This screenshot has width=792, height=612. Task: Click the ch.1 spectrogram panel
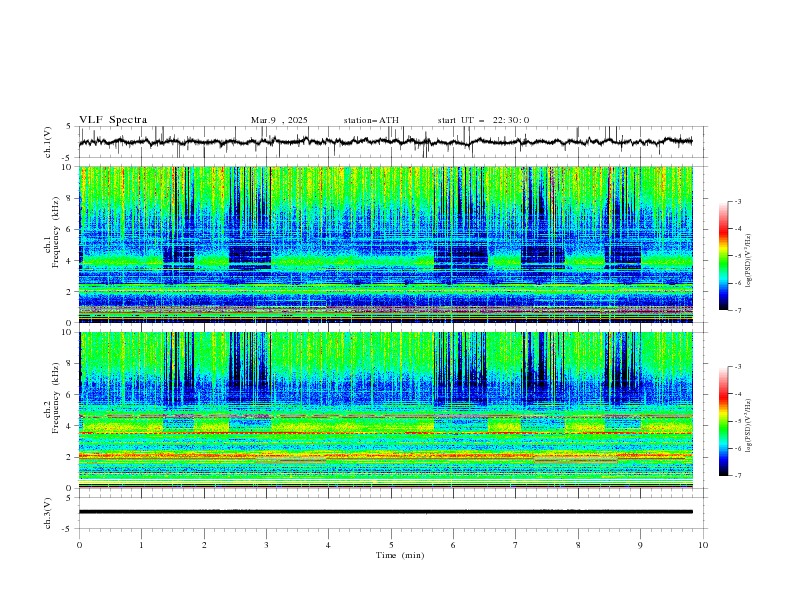[386, 244]
